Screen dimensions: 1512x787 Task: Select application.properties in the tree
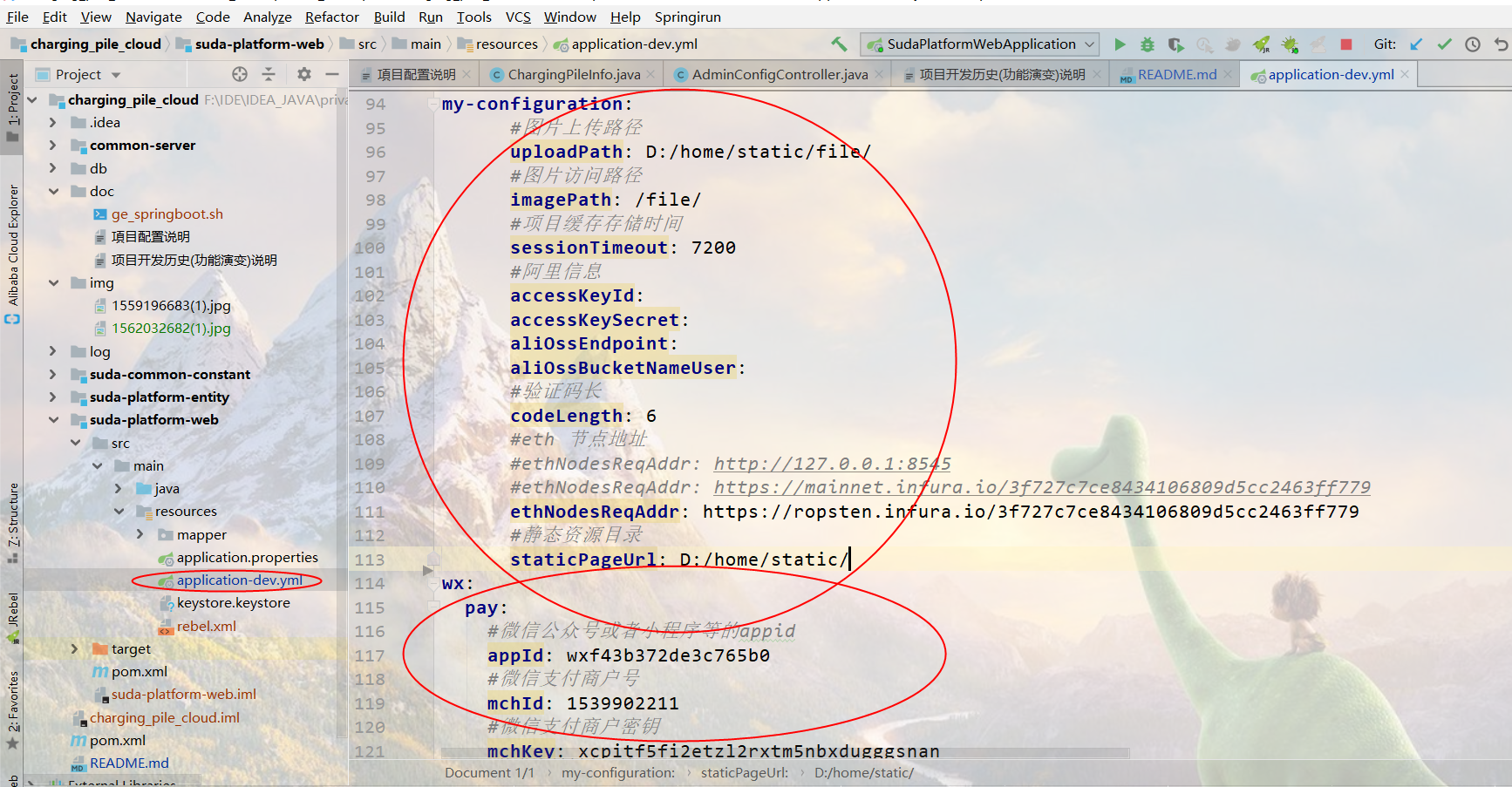(247, 558)
